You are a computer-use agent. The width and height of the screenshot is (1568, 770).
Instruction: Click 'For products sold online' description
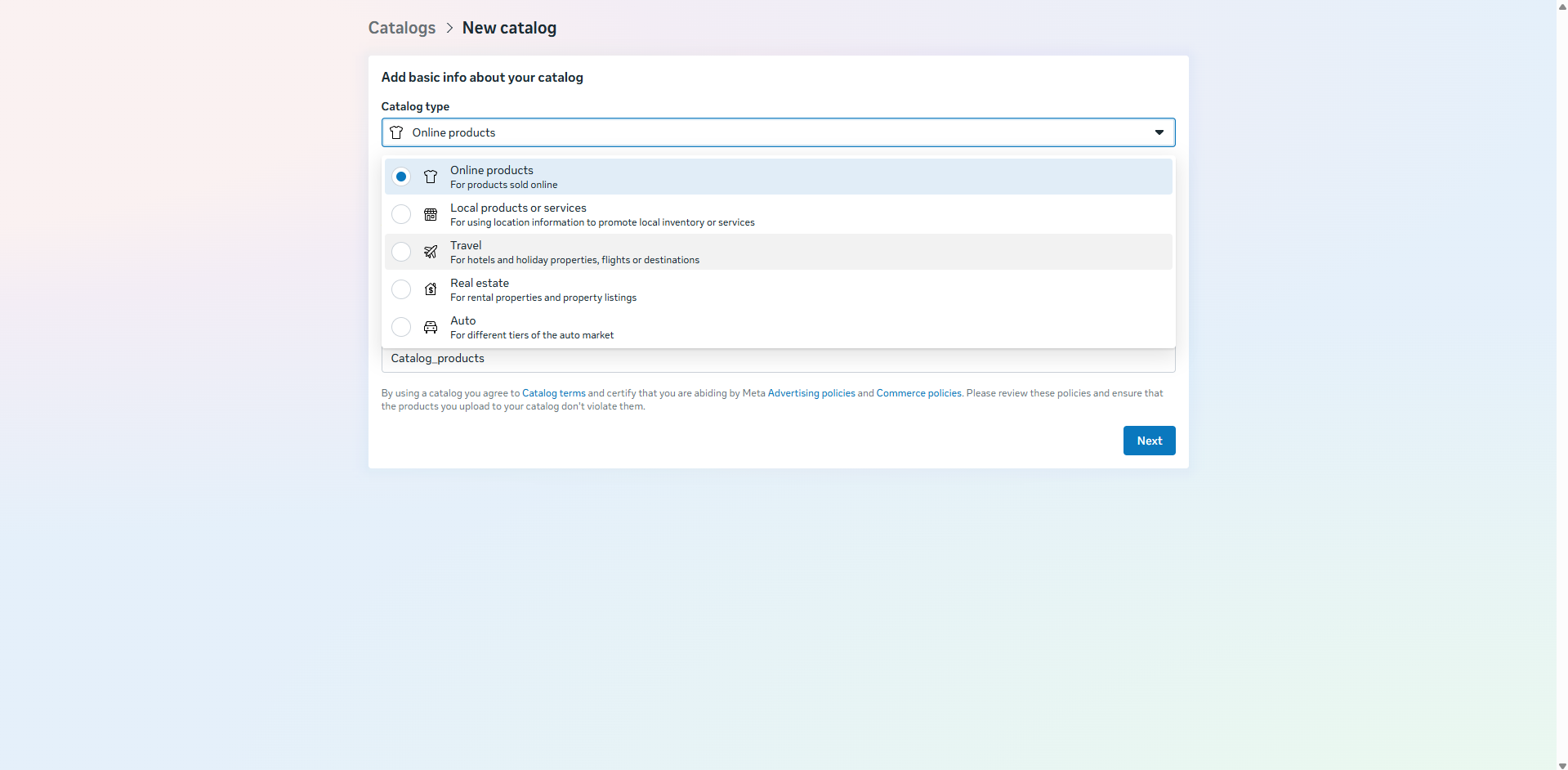pos(504,185)
